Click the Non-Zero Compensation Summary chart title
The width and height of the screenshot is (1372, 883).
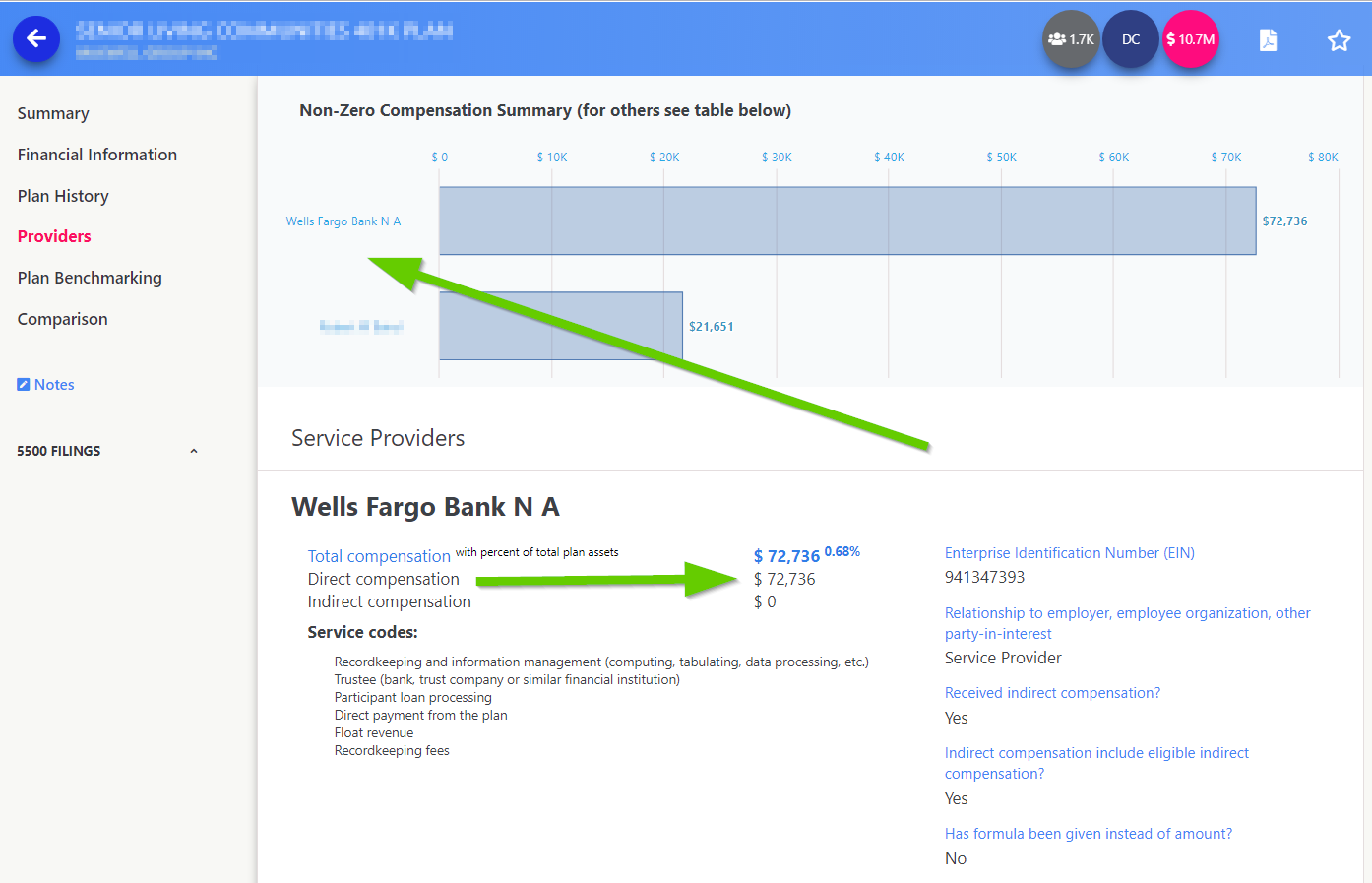click(x=545, y=110)
